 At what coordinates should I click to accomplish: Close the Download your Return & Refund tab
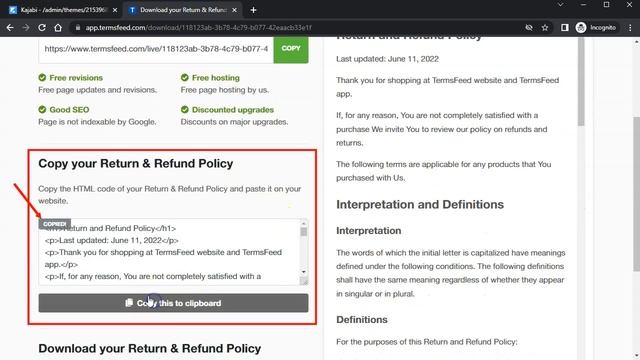[x=234, y=10]
